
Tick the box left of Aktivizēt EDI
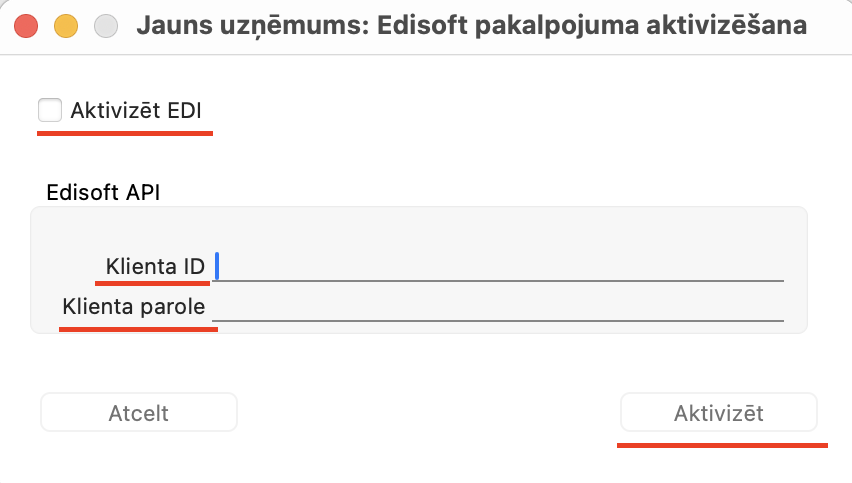coord(50,110)
